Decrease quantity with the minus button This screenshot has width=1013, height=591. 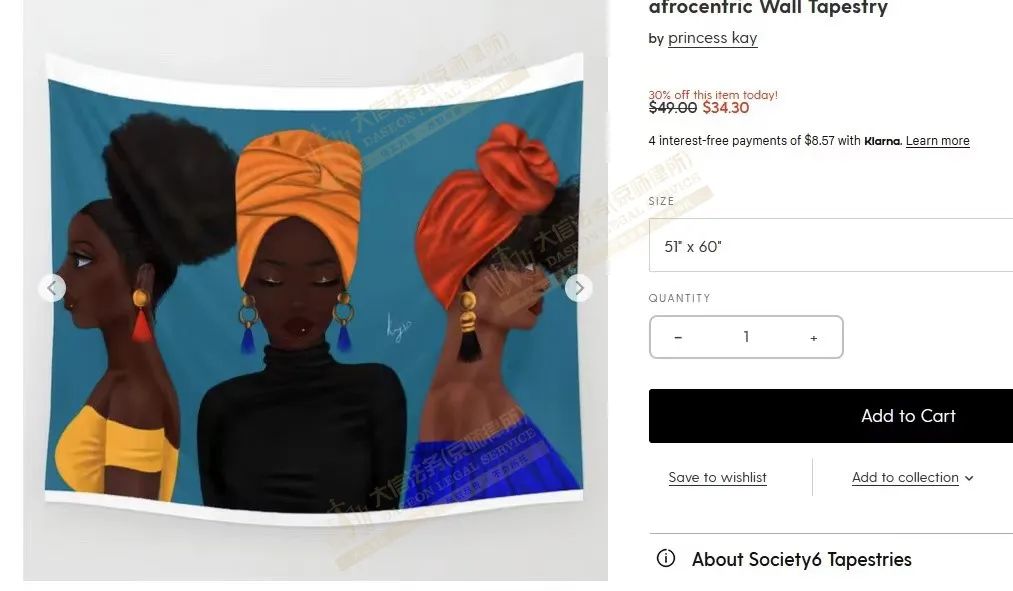678,337
